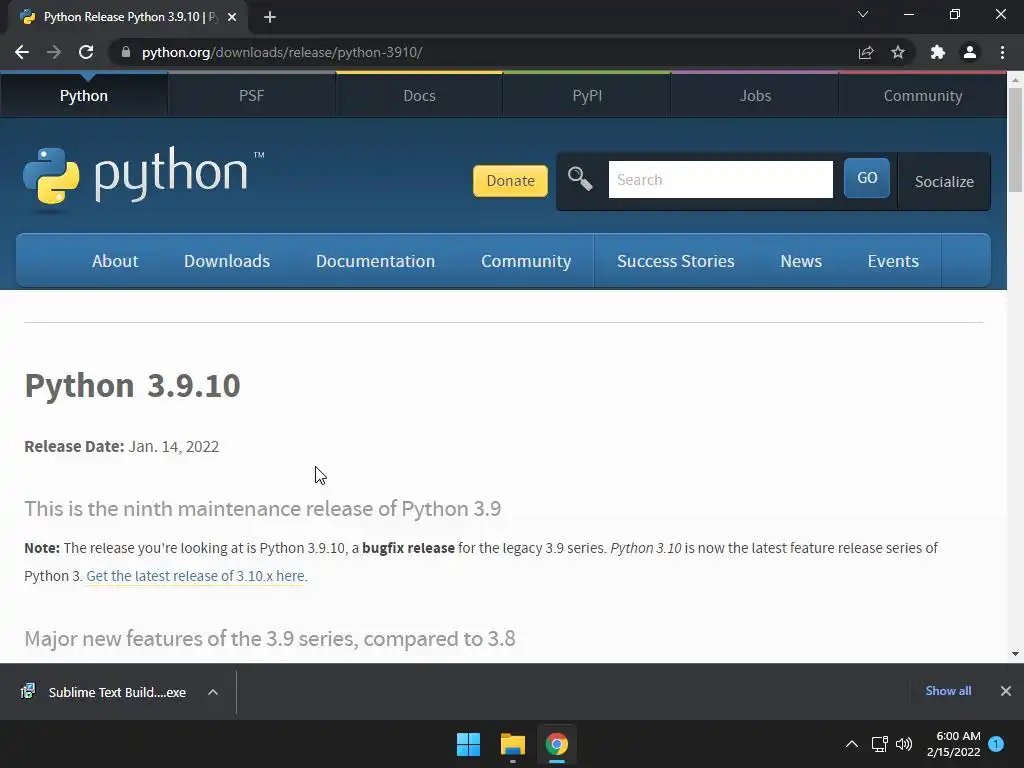Open the tab search chevron
The width and height of the screenshot is (1024, 768).
[863, 14]
